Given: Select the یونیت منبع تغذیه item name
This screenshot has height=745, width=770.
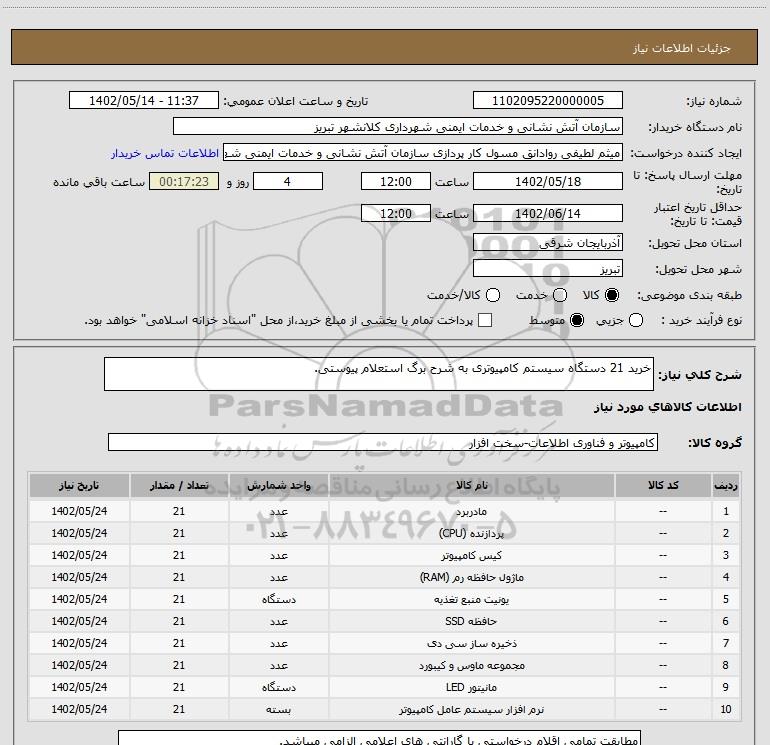Looking at the screenshot, I should 471,599.
